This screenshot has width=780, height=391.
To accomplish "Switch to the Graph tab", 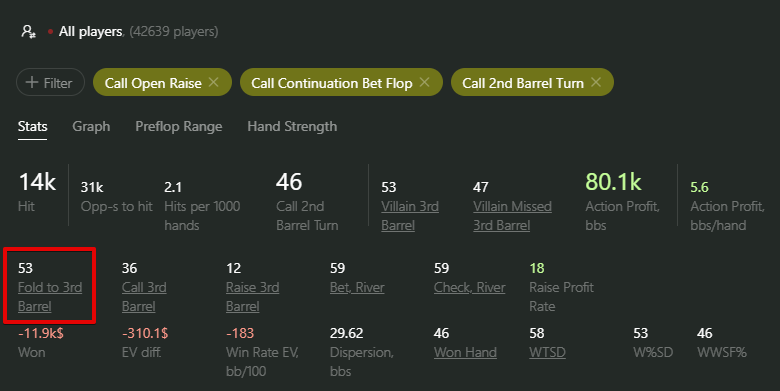I will click(91, 126).
